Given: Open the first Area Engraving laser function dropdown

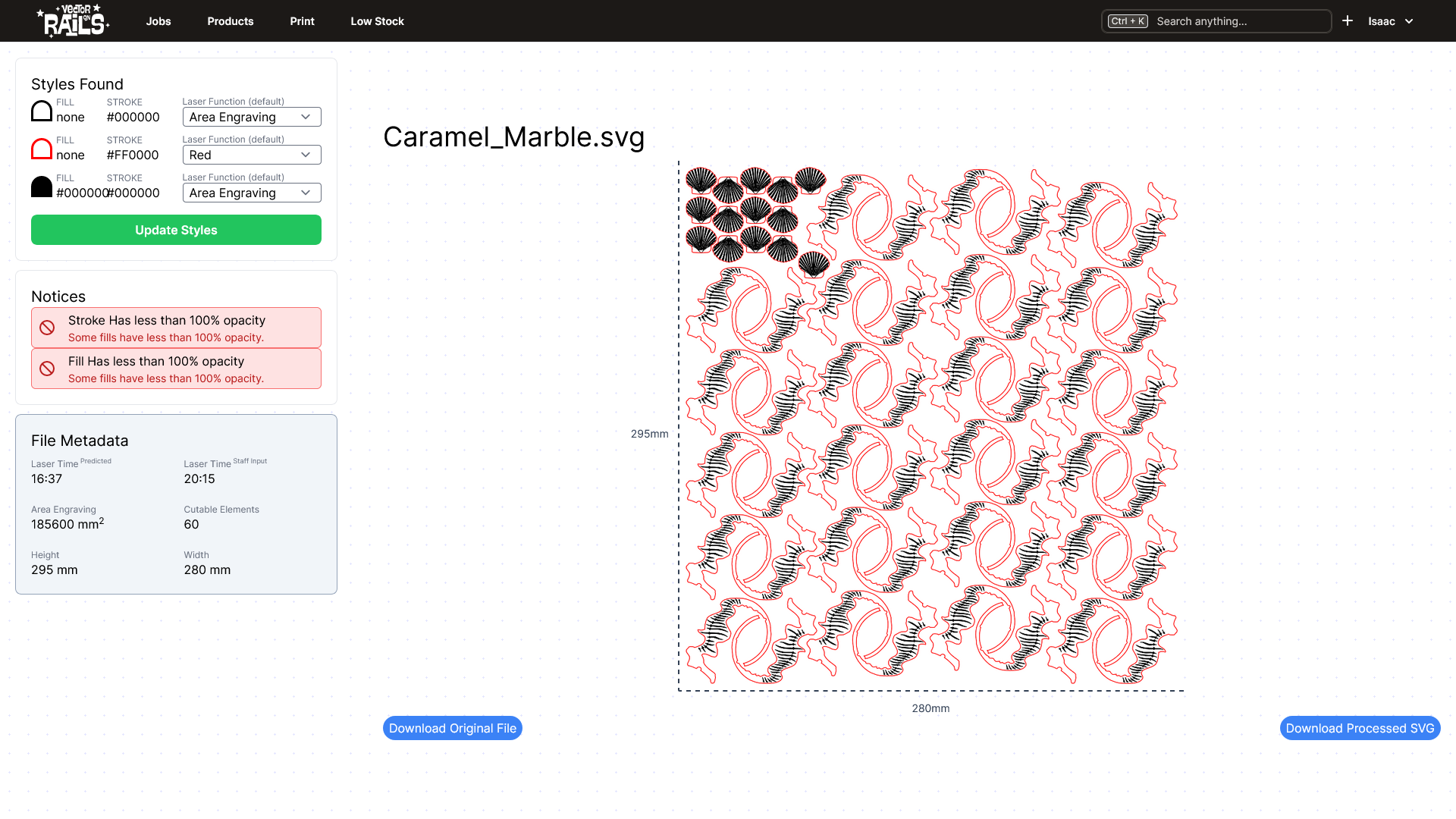Looking at the screenshot, I should 252,117.
